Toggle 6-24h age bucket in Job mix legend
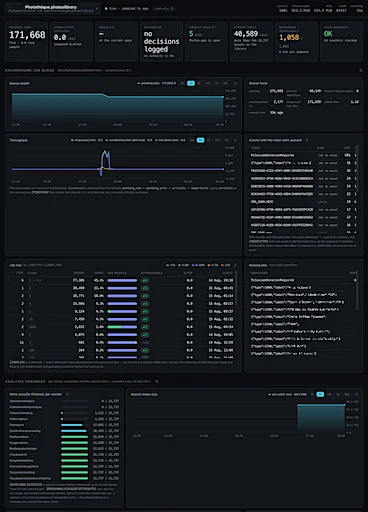Image resolution: width=368 pixels, height=512 pixels. pos(199,265)
